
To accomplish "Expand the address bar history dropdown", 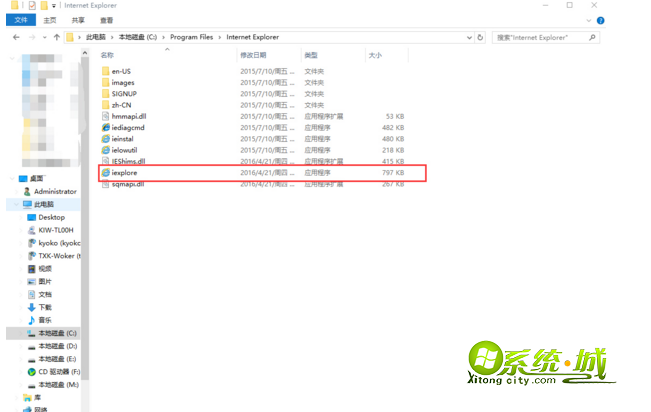I will click(x=469, y=37).
